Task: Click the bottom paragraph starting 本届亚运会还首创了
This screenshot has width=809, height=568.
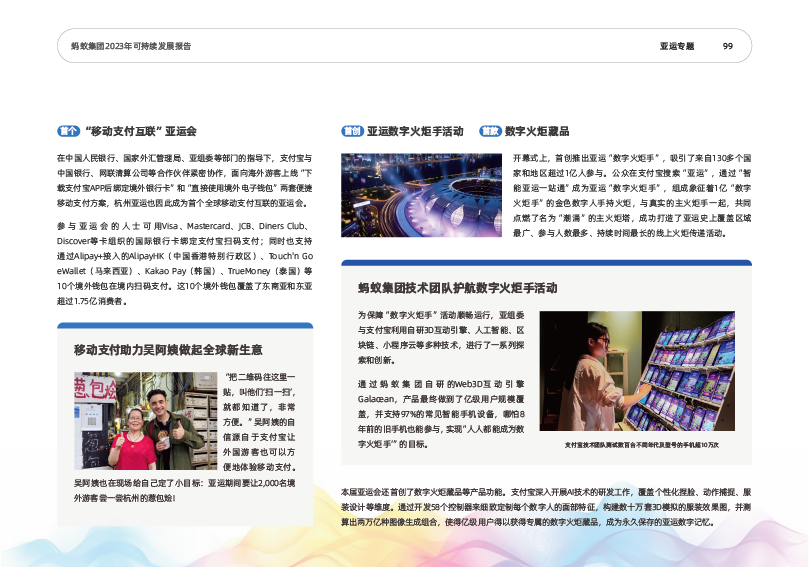Action: [546, 507]
